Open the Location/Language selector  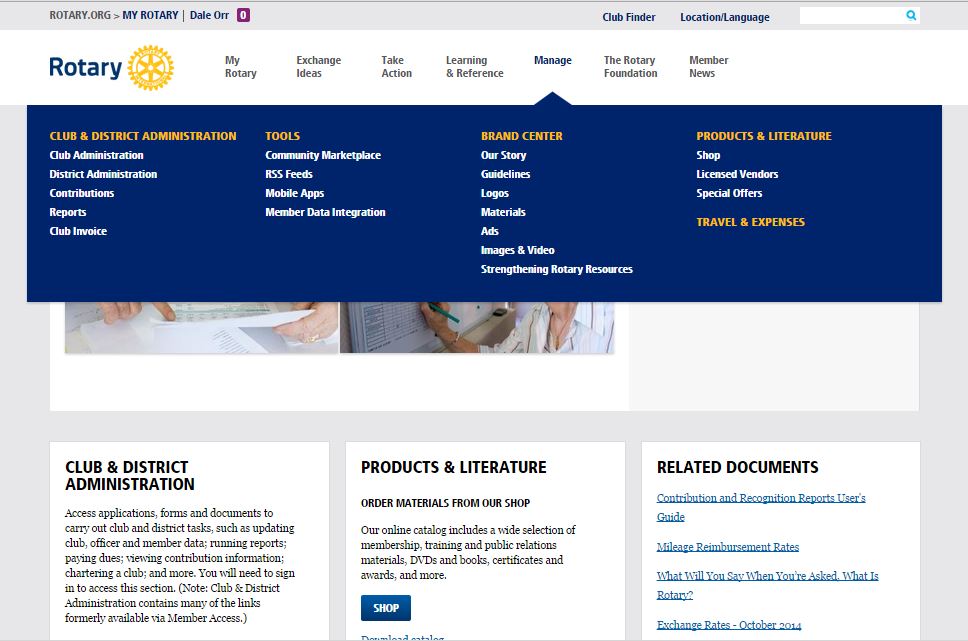(725, 17)
